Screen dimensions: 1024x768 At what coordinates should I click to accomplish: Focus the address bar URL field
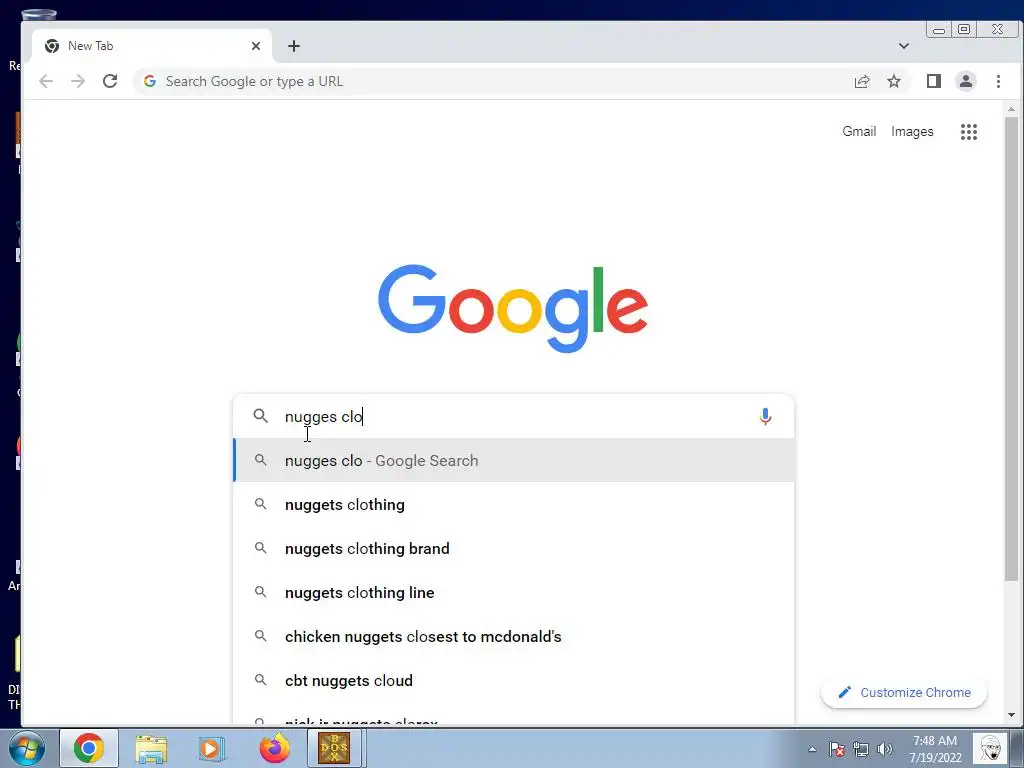496,81
